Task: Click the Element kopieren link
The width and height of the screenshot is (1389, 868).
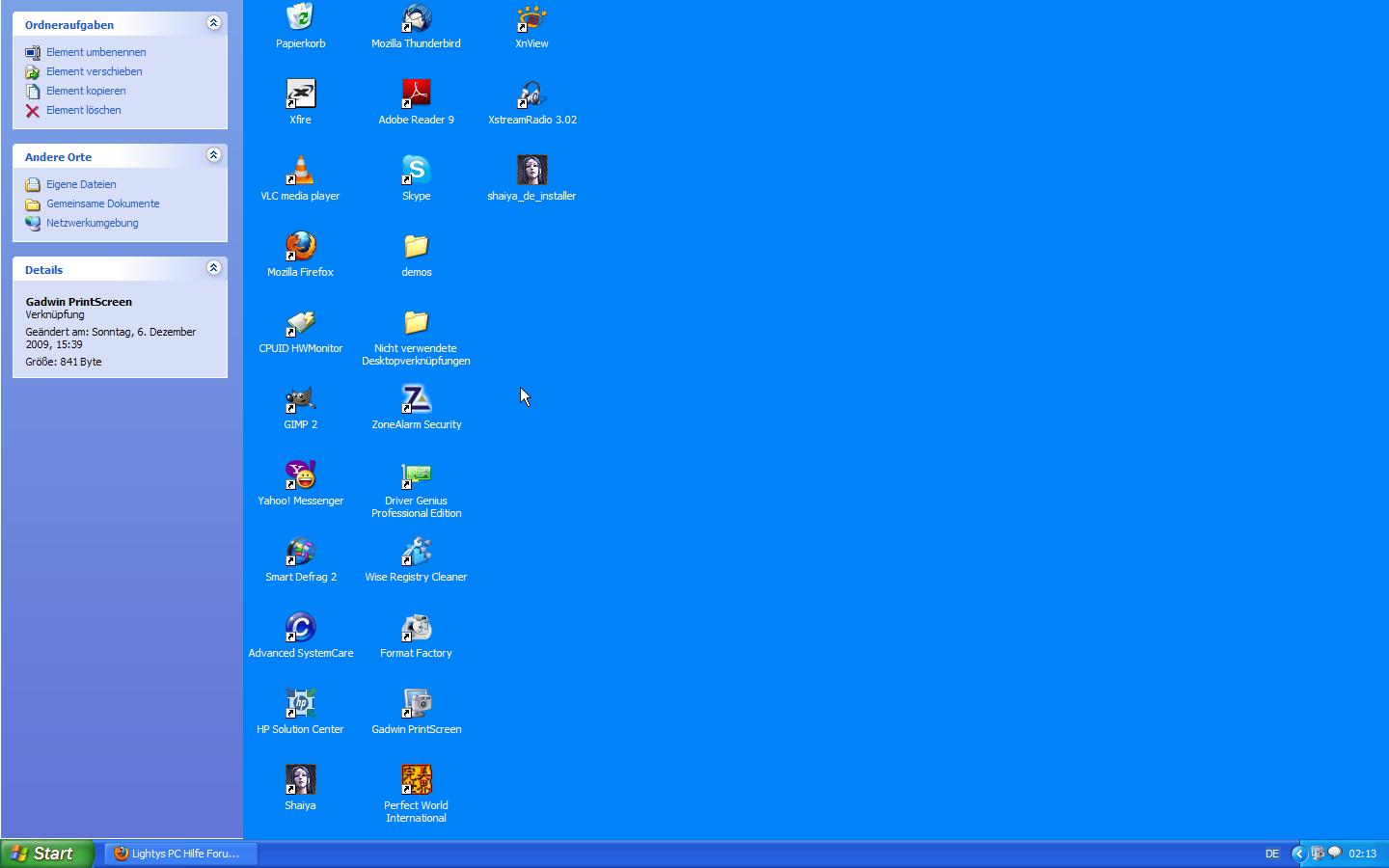Action: (x=86, y=91)
